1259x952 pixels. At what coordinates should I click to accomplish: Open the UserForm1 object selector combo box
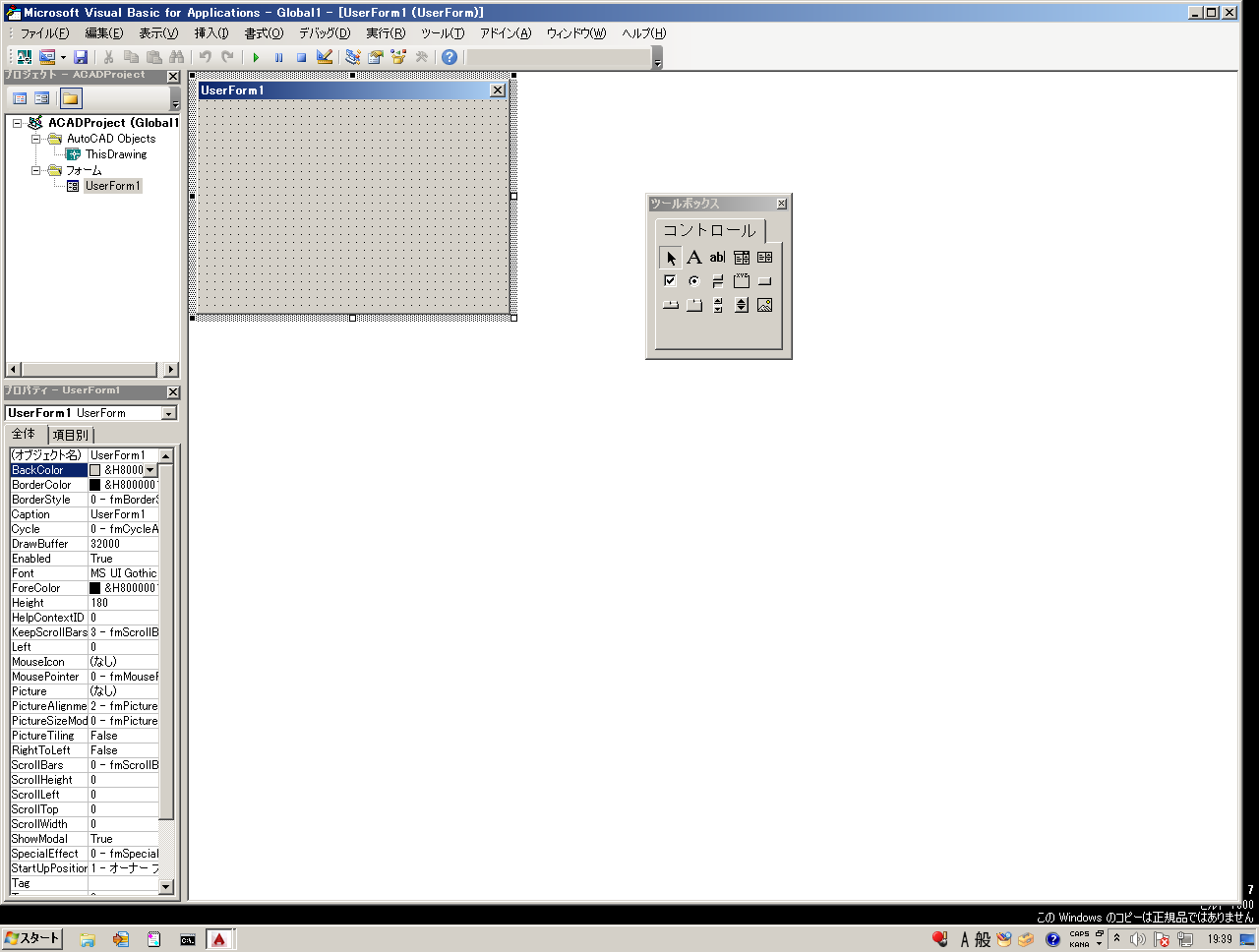[x=90, y=413]
